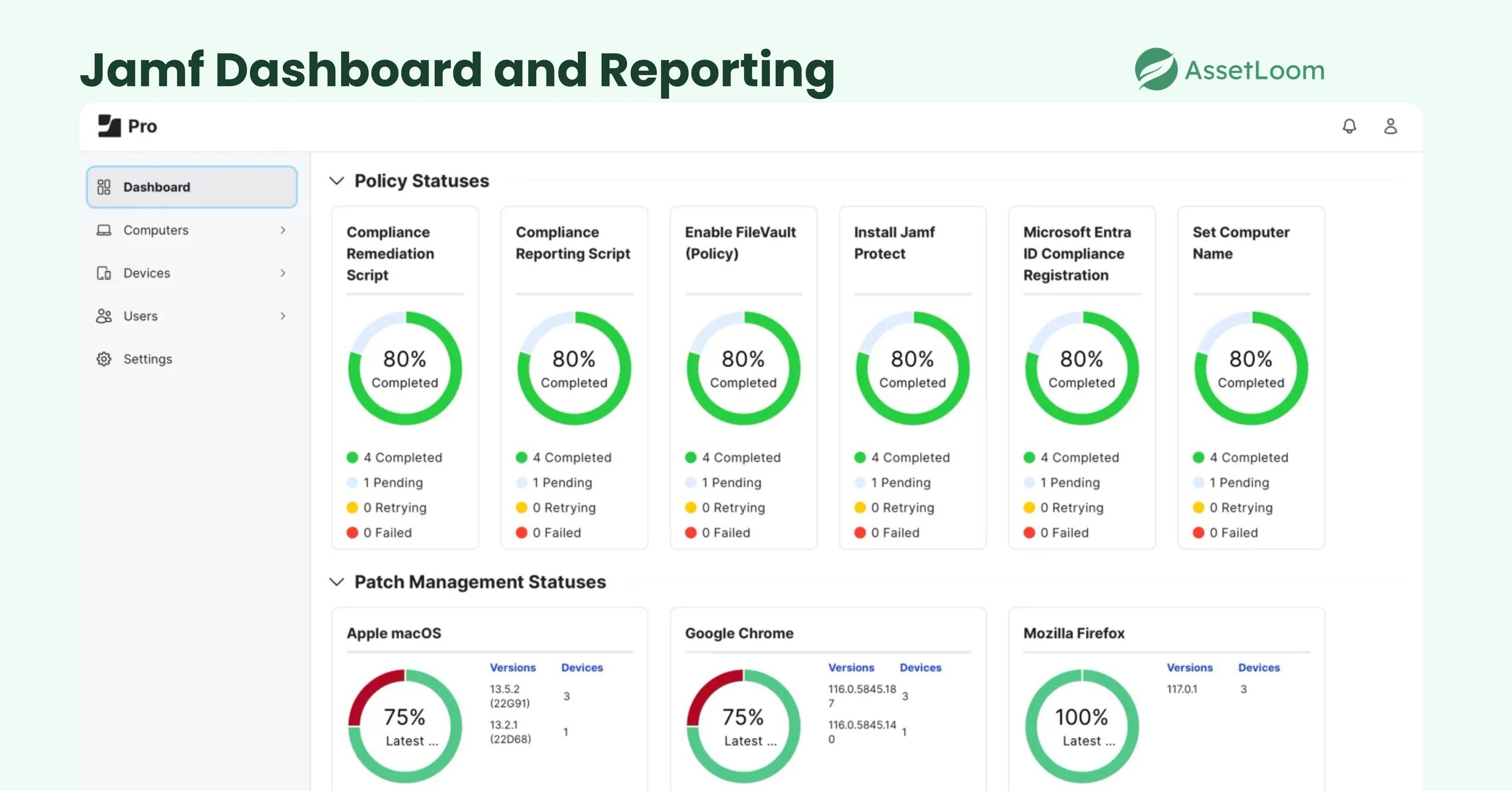Click the Jamf Pro logo icon

tap(110, 126)
